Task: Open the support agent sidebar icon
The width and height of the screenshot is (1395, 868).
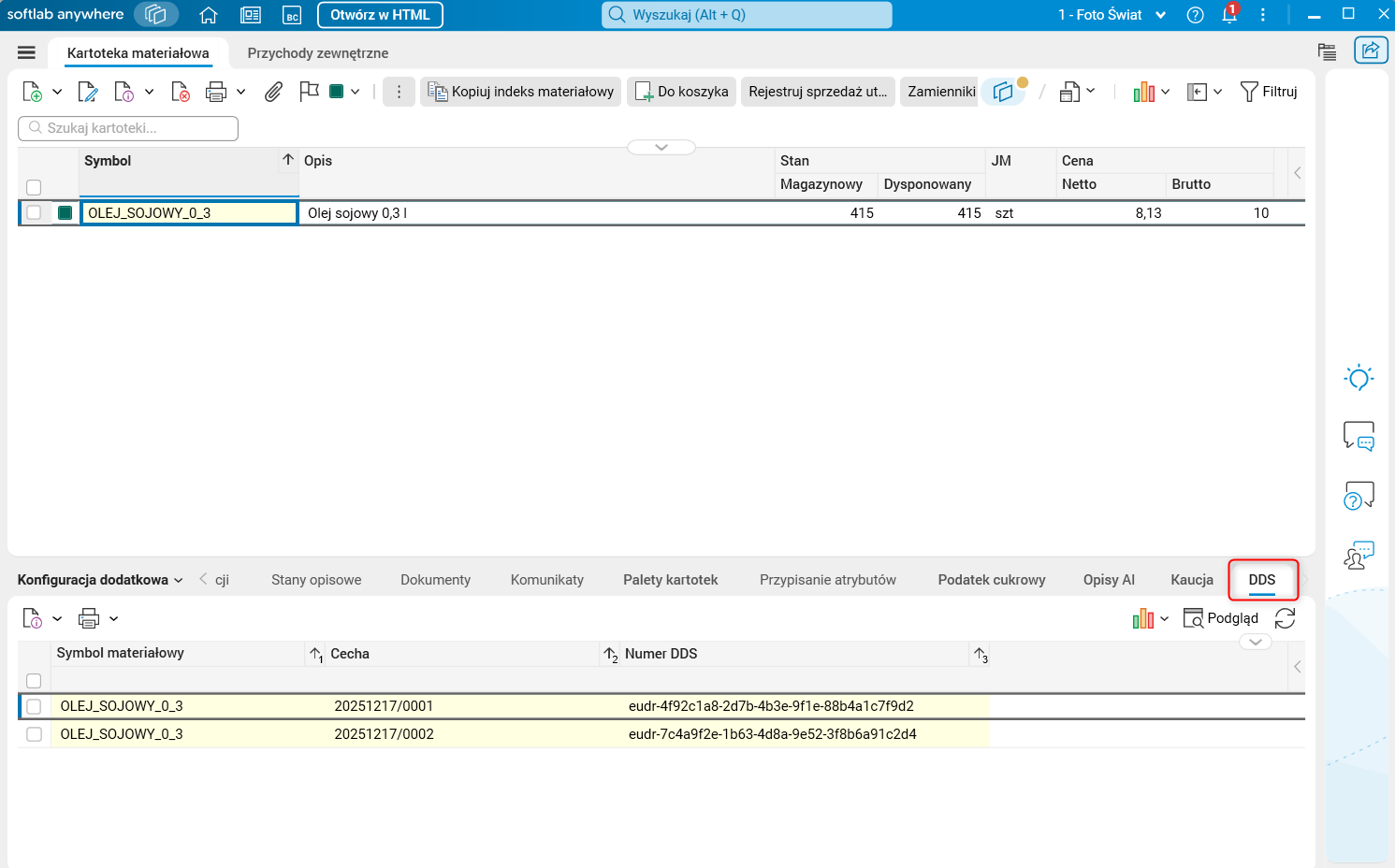Action: [x=1359, y=555]
